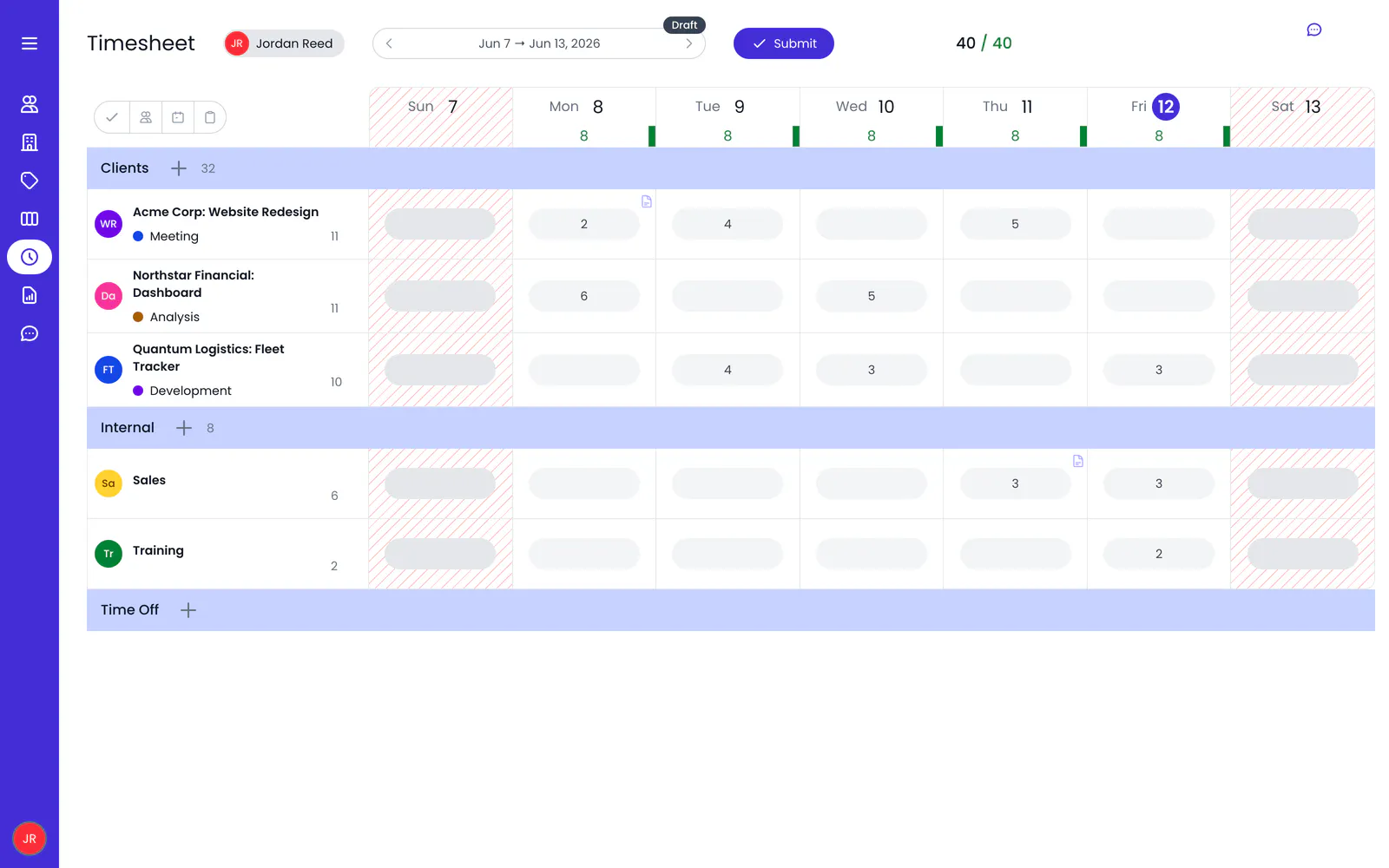
Task: Edit Sales Thursday hours cell showing 3
Action: pos(1015,483)
